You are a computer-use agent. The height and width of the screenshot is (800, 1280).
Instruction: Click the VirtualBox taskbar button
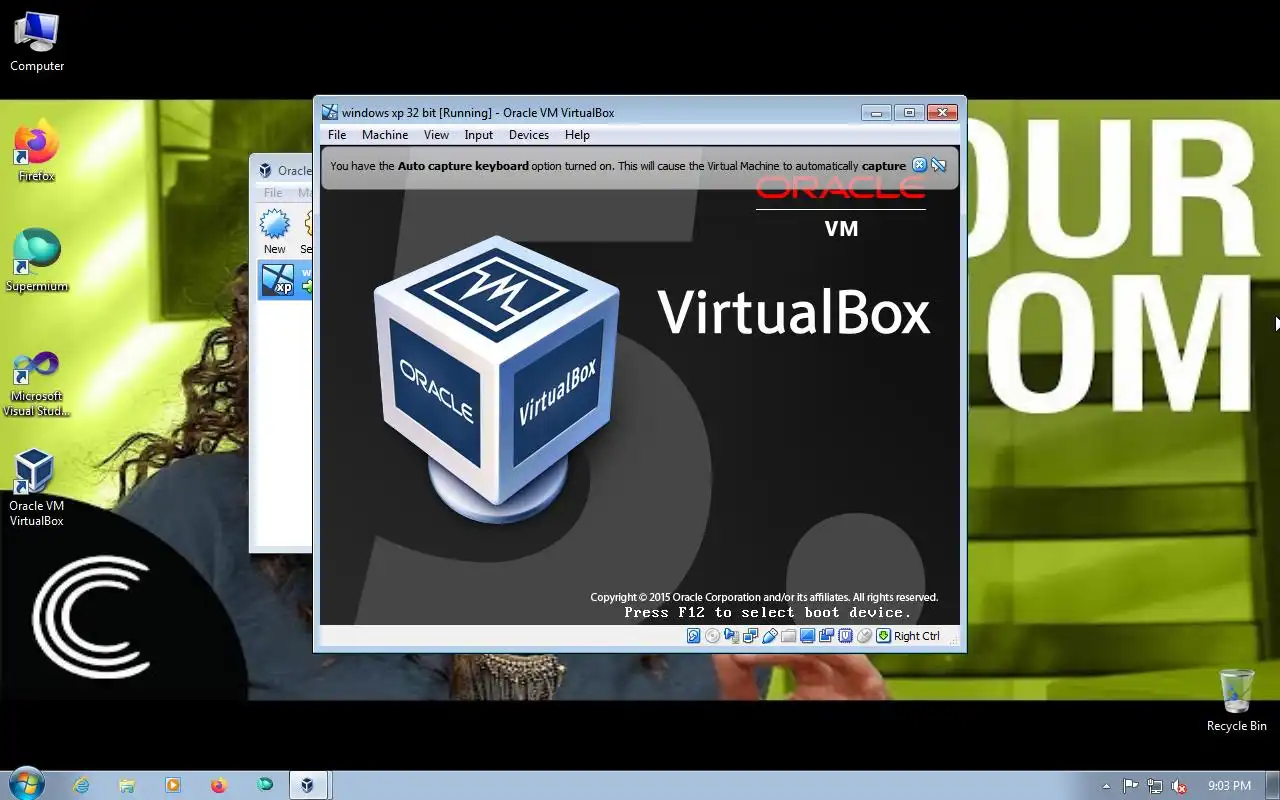click(x=309, y=785)
